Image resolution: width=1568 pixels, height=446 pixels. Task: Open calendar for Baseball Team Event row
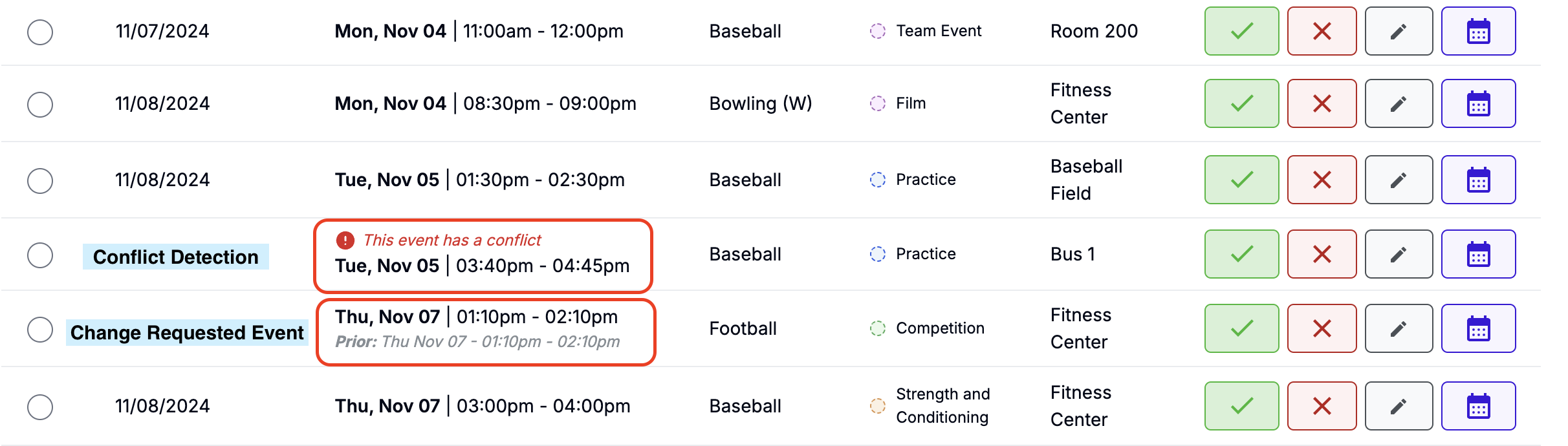1478,31
